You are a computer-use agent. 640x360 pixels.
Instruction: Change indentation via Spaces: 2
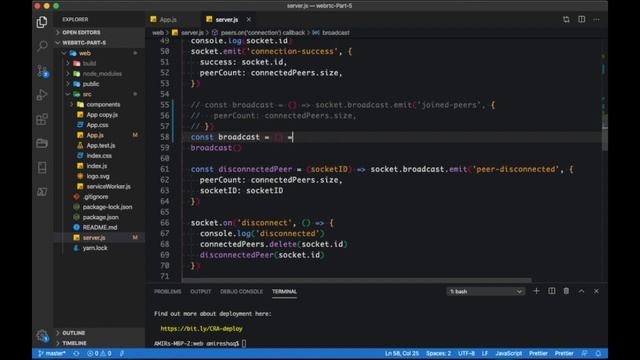point(438,353)
